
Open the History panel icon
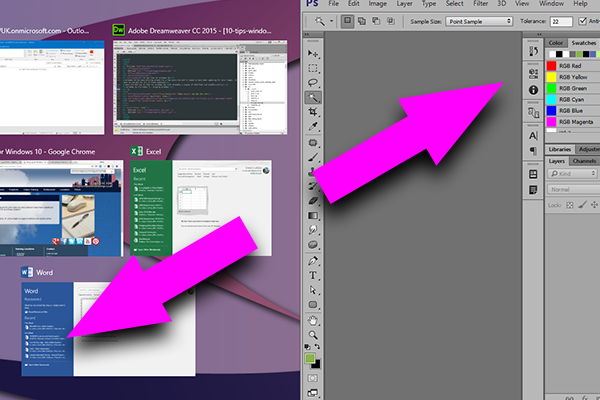click(533, 51)
